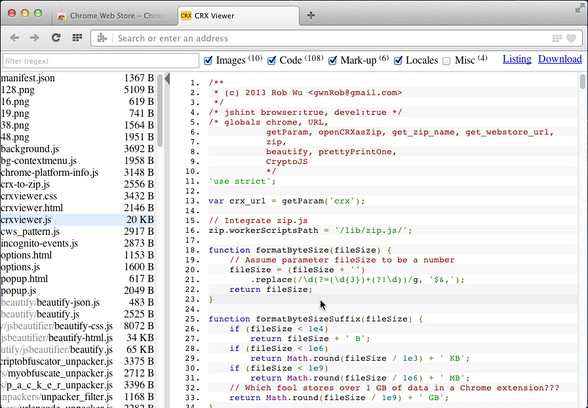
Task: Uncheck the Images file type checkbox
Action: 208,60
